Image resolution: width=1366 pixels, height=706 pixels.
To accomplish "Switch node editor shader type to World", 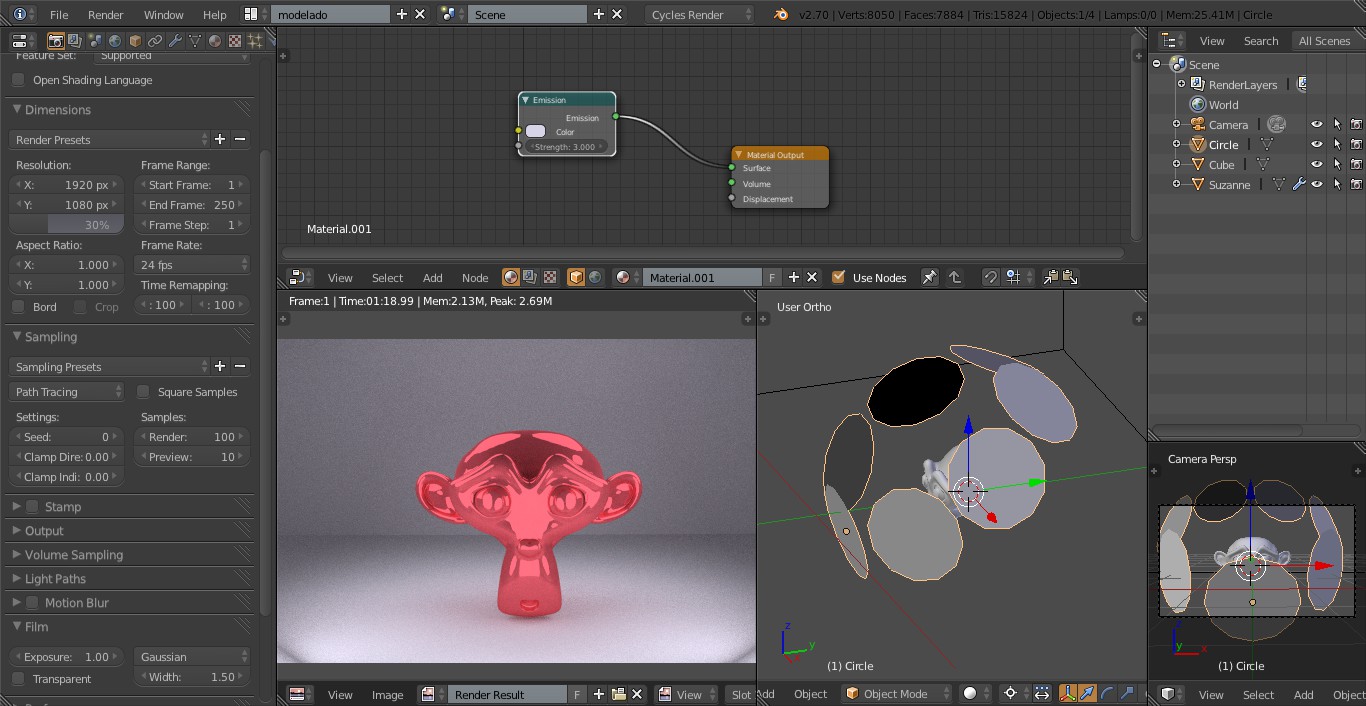I will 595,277.
